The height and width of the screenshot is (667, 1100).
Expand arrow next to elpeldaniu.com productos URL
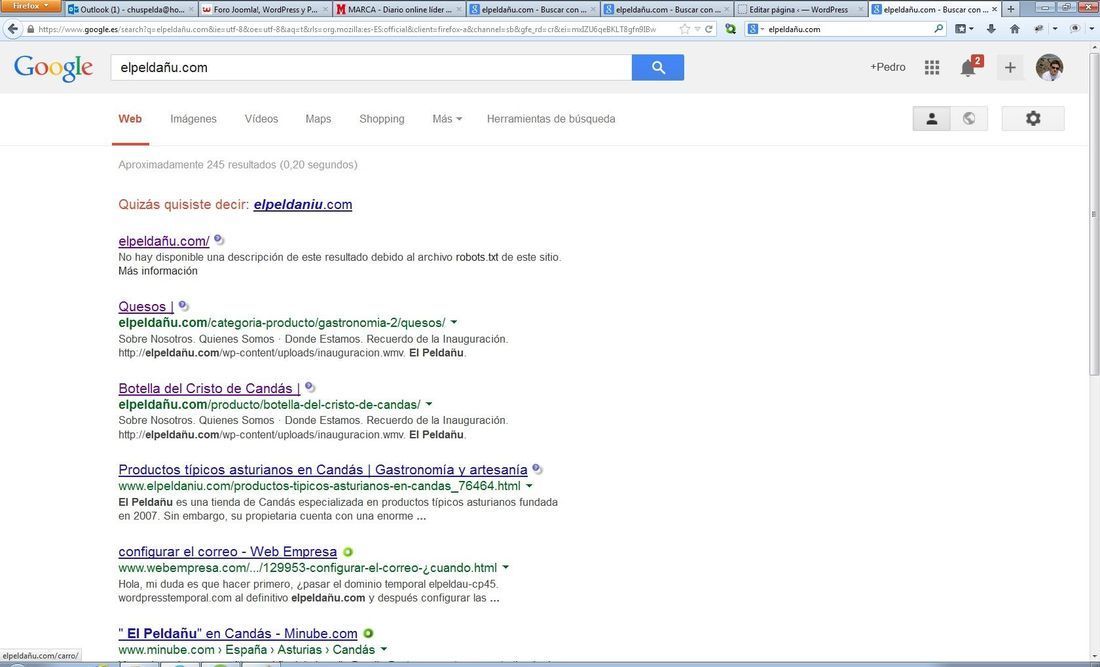[x=529, y=486]
